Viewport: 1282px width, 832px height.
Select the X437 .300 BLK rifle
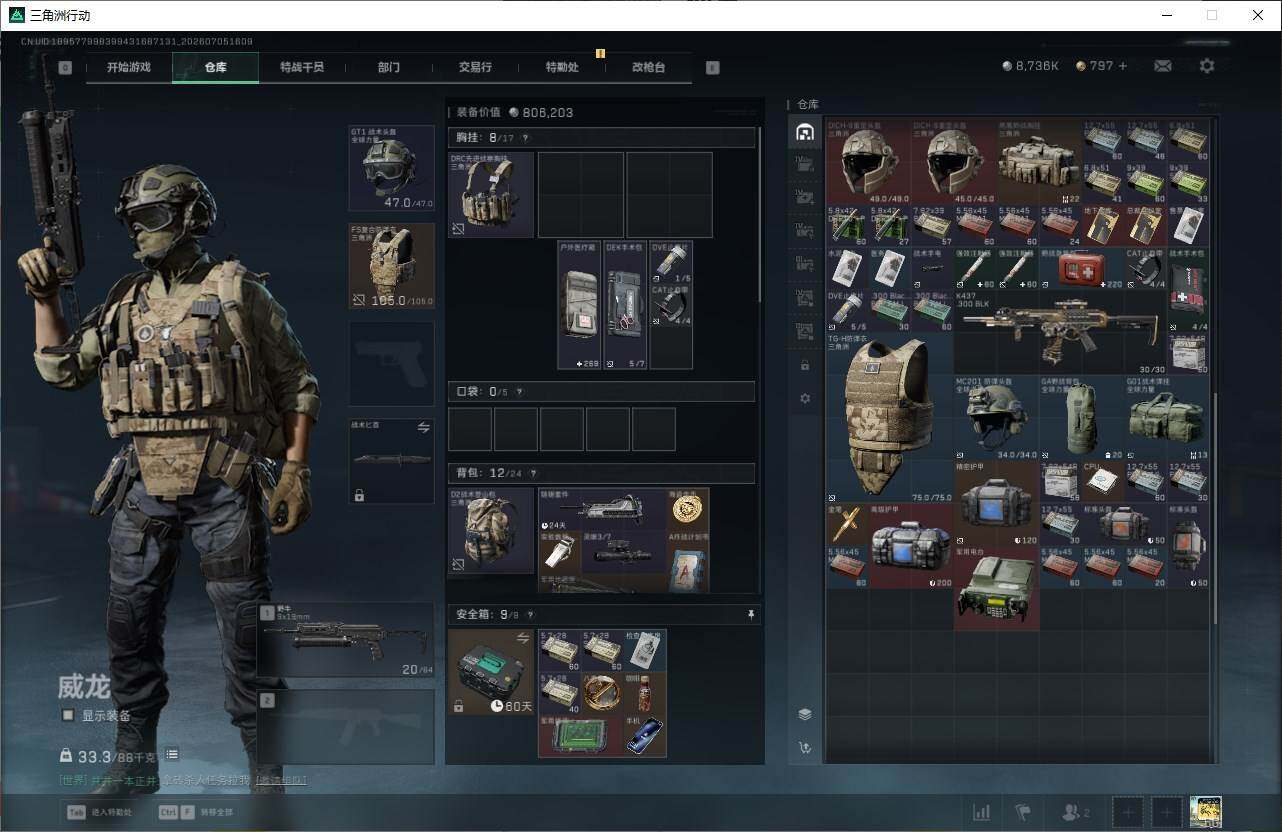[1060, 333]
